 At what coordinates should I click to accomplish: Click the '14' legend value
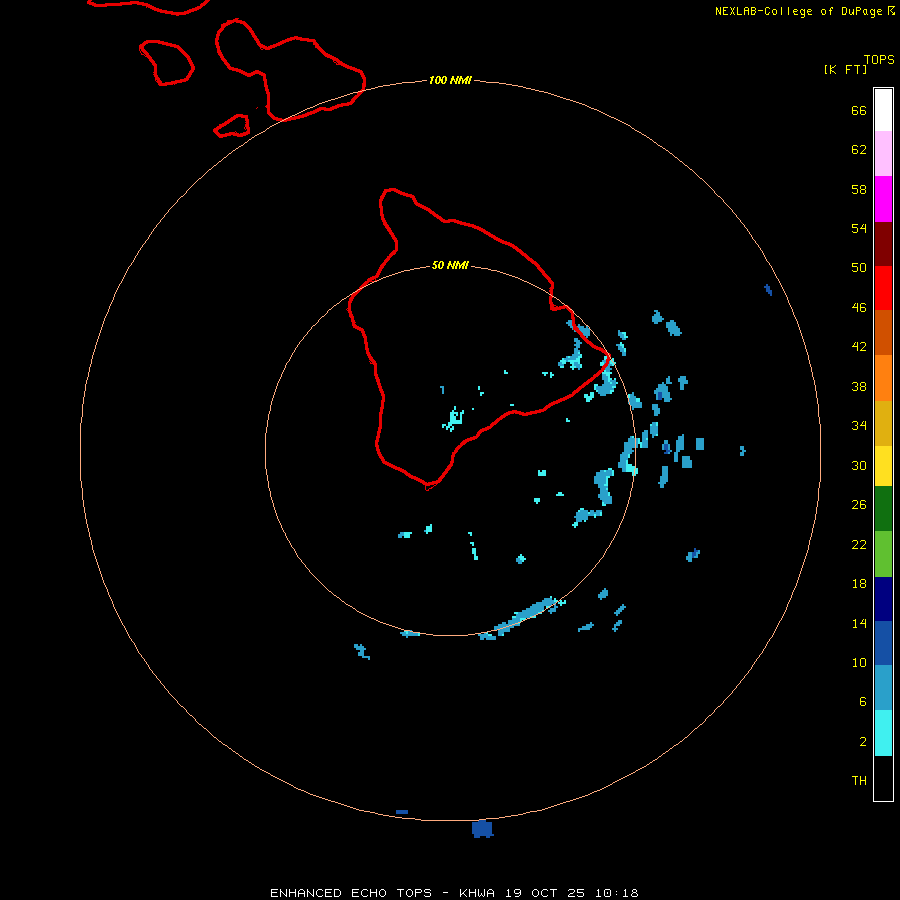coord(859,623)
